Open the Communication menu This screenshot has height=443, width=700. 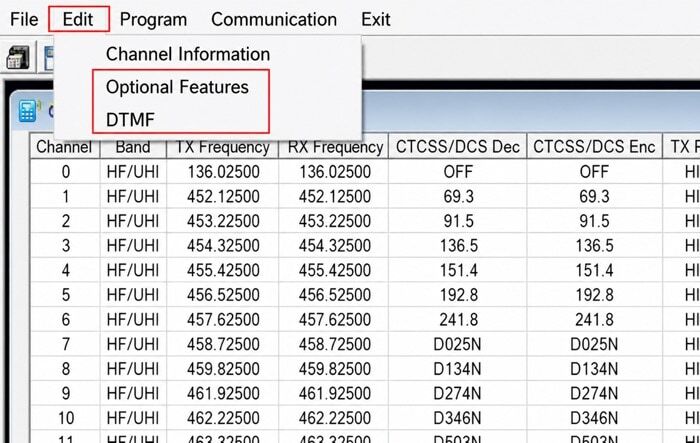[x=274, y=19]
